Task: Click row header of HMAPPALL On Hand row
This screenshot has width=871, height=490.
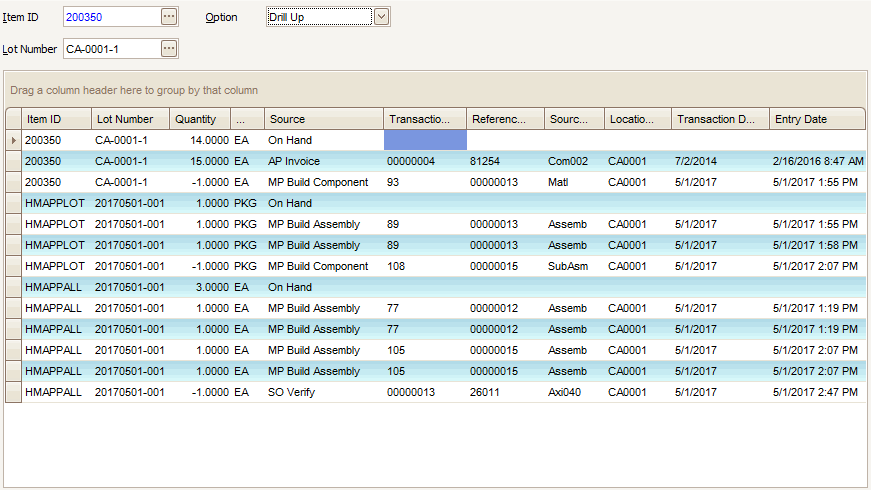Action: coord(13,288)
